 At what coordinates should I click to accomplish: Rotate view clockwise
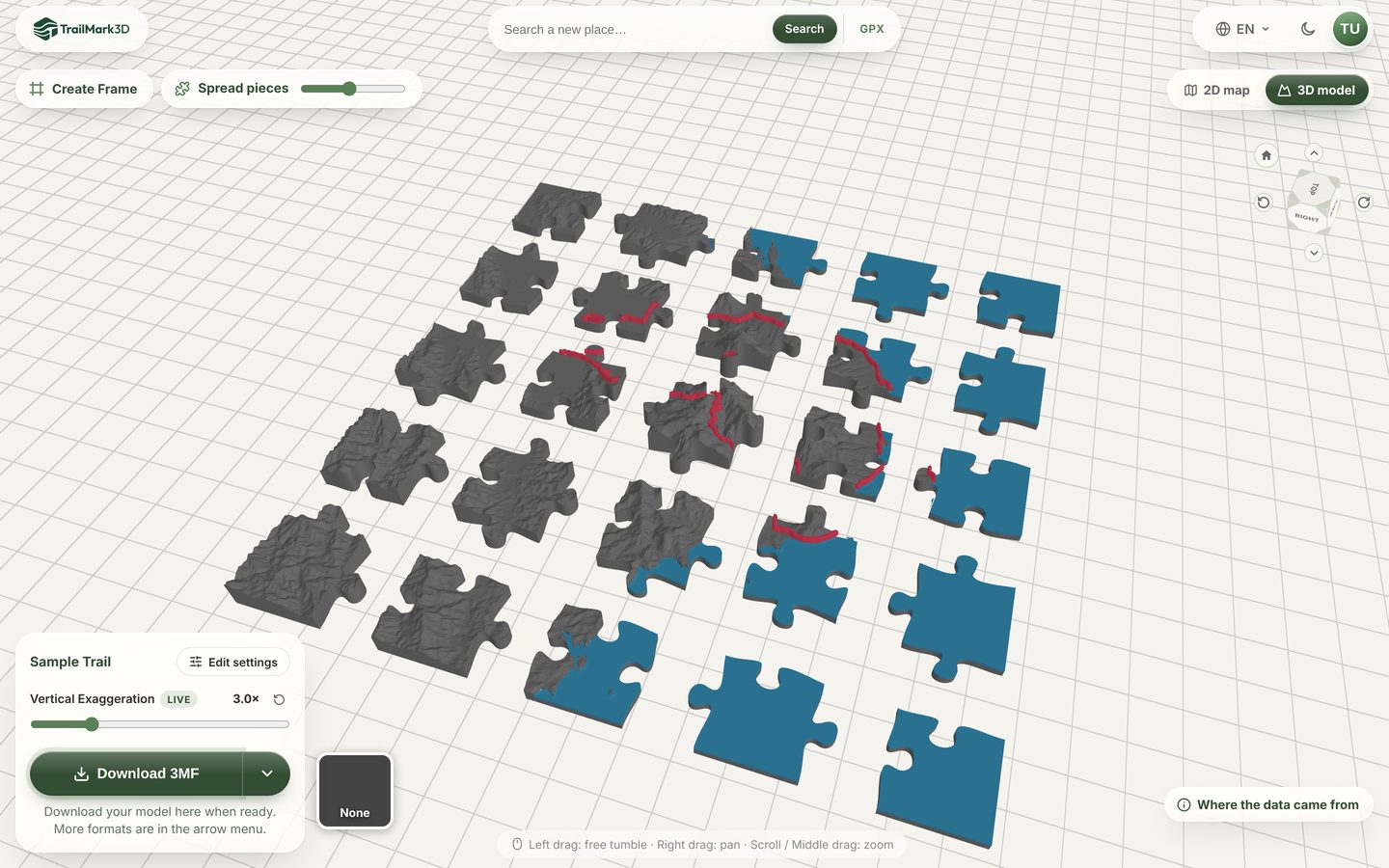click(1364, 203)
